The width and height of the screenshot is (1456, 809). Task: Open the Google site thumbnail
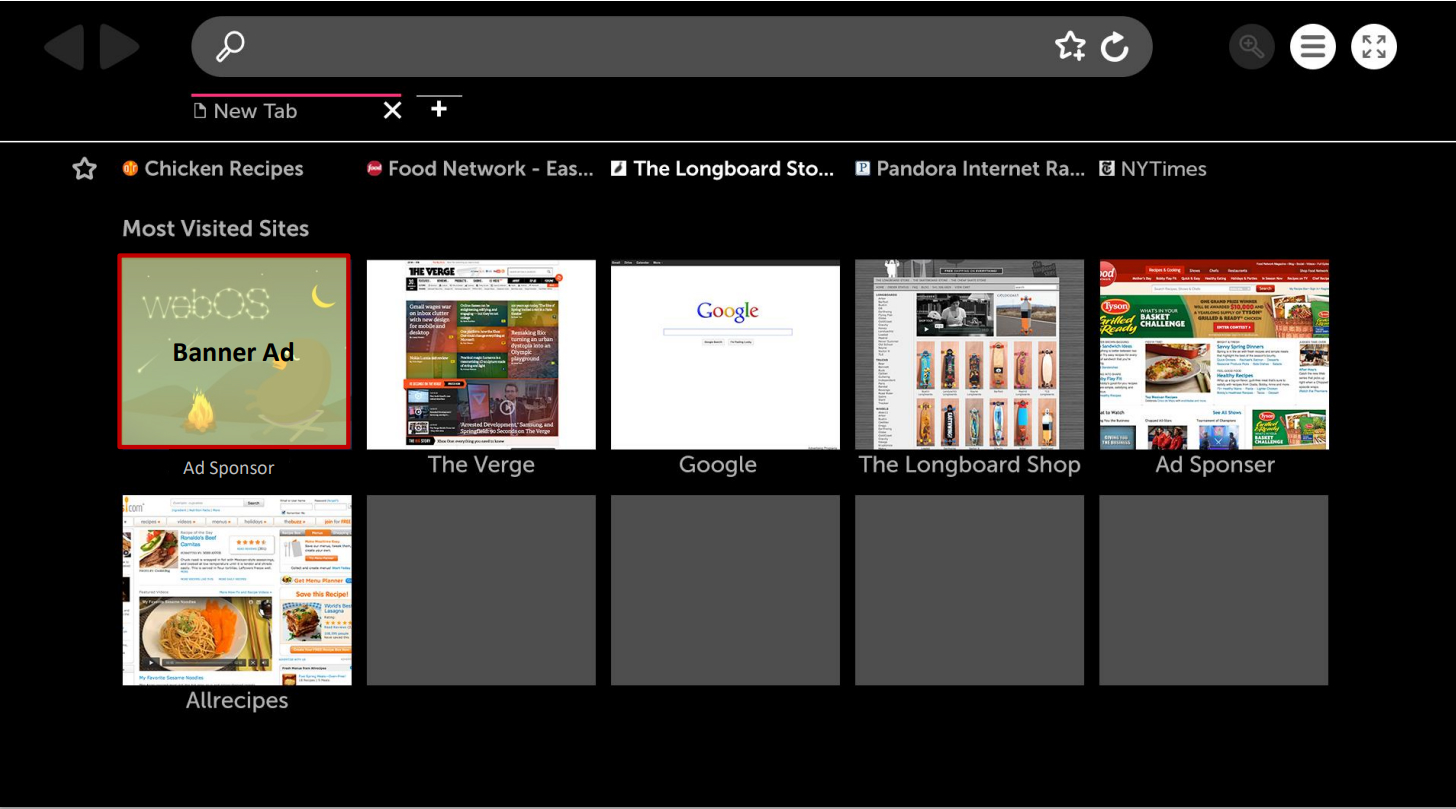coord(725,354)
